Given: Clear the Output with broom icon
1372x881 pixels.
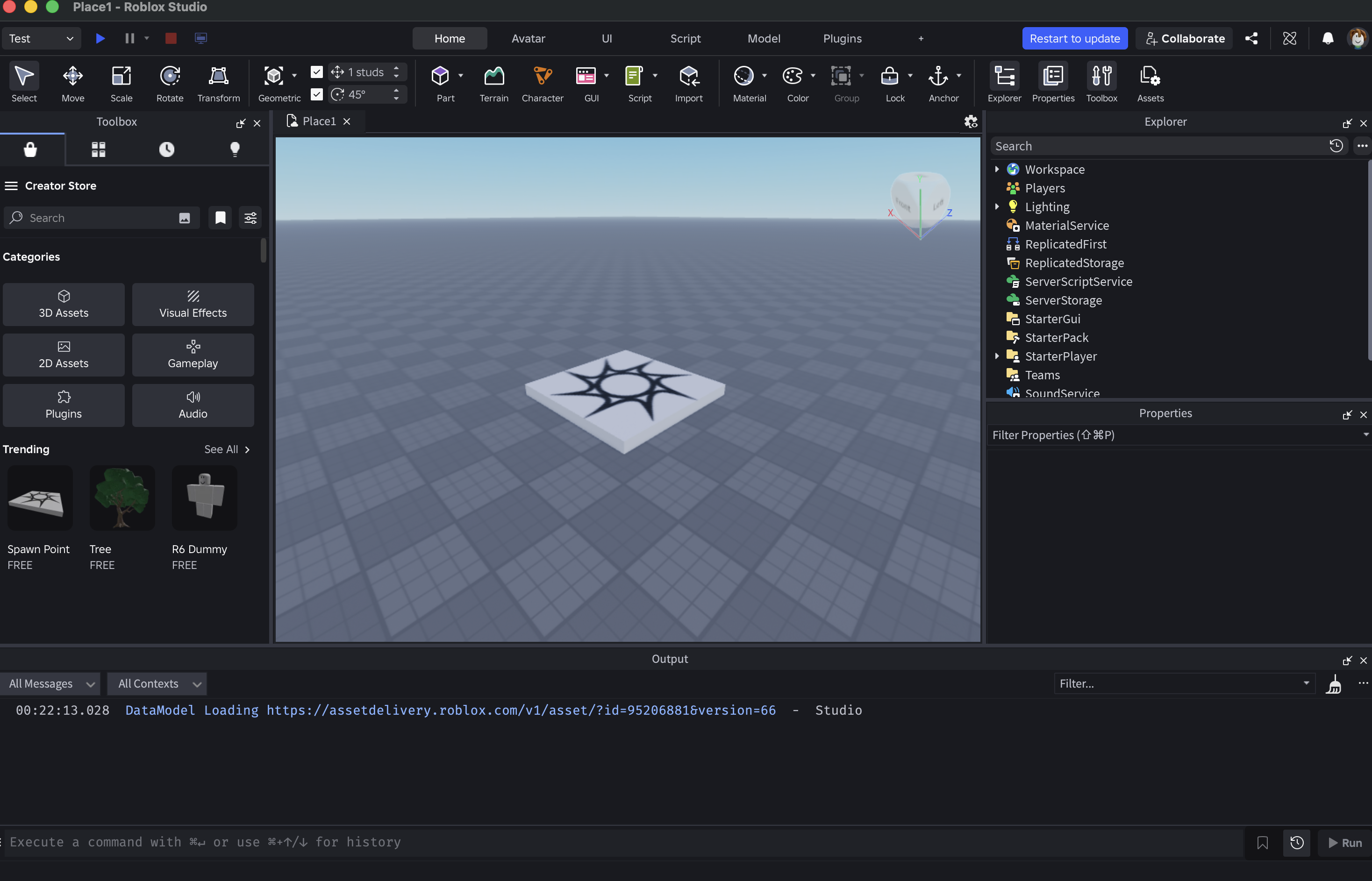Looking at the screenshot, I should [1334, 683].
